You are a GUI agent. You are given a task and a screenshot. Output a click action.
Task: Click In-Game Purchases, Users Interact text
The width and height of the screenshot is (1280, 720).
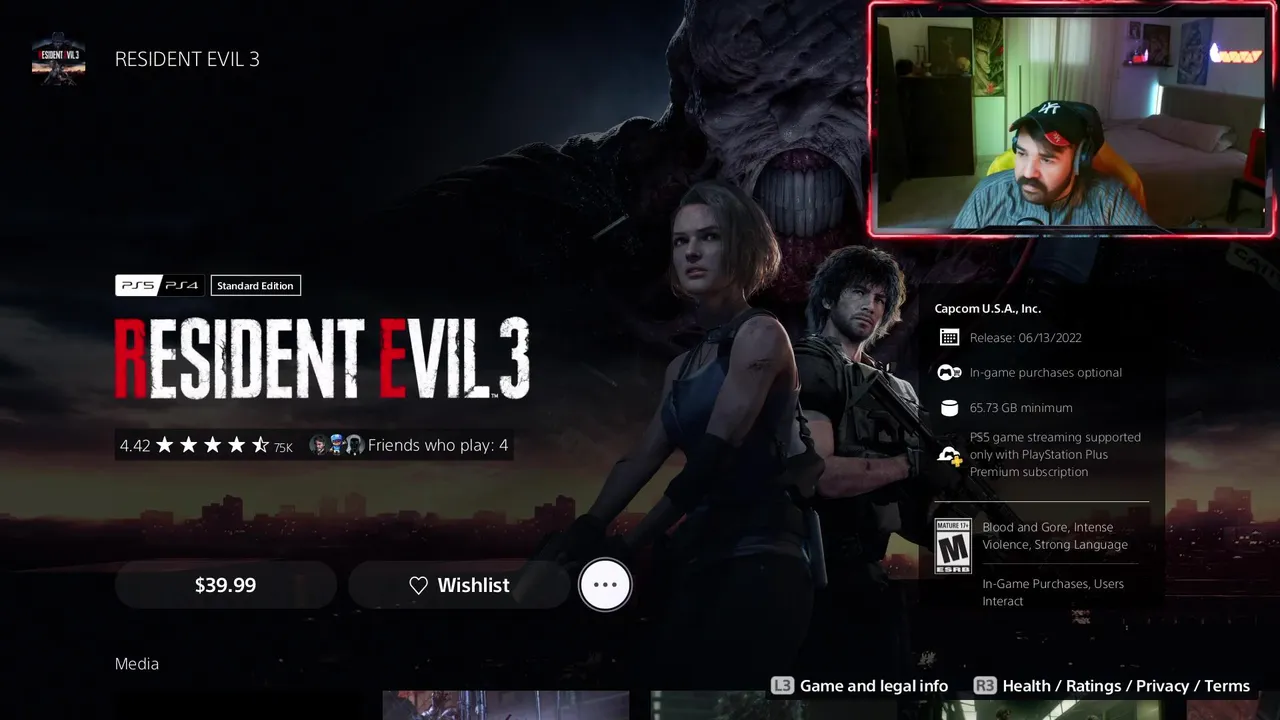pos(1053,592)
